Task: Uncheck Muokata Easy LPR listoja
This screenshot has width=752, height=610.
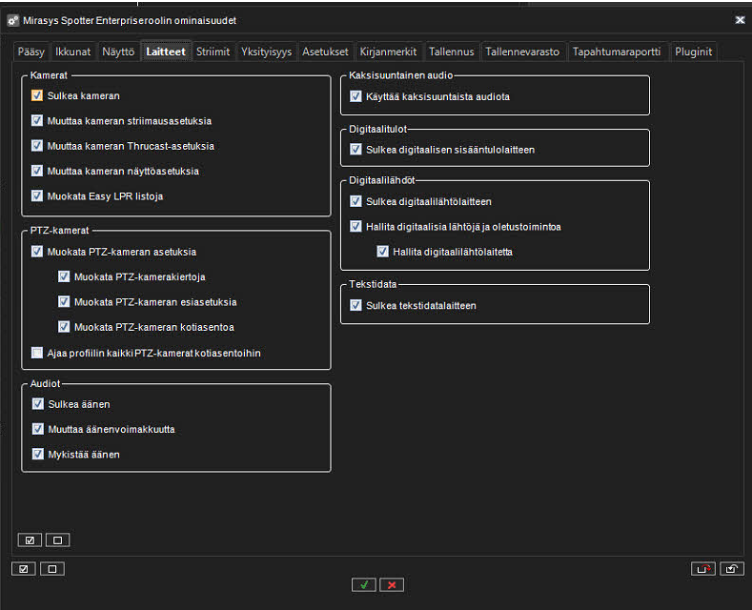Action: (37, 196)
